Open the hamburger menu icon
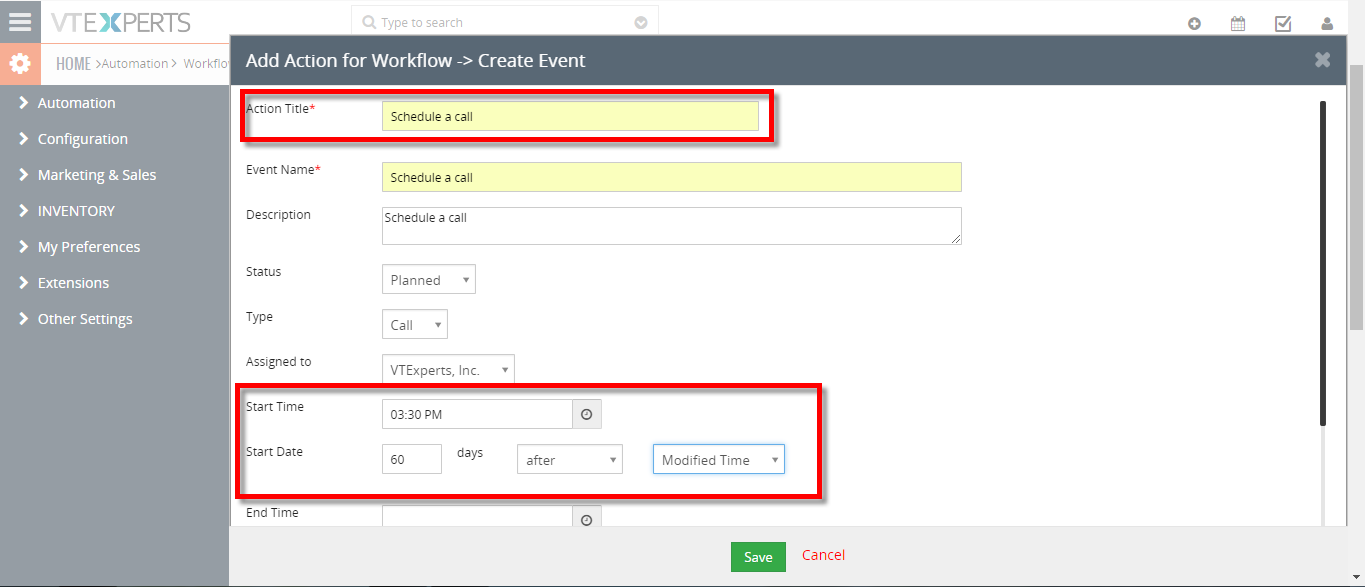Viewport: 1365px width, 587px height. tap(20, 21)
